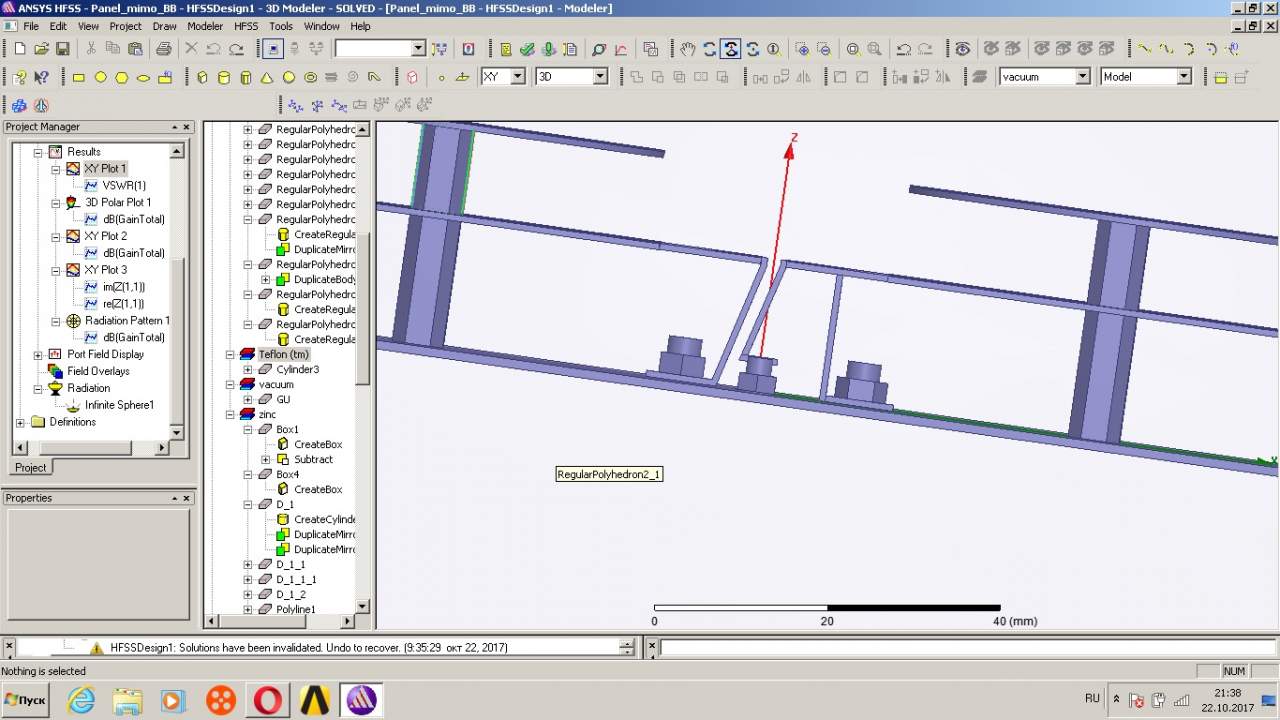
Task: Open the Model dropdown in the toolbar
Action: click(1184, 77)
